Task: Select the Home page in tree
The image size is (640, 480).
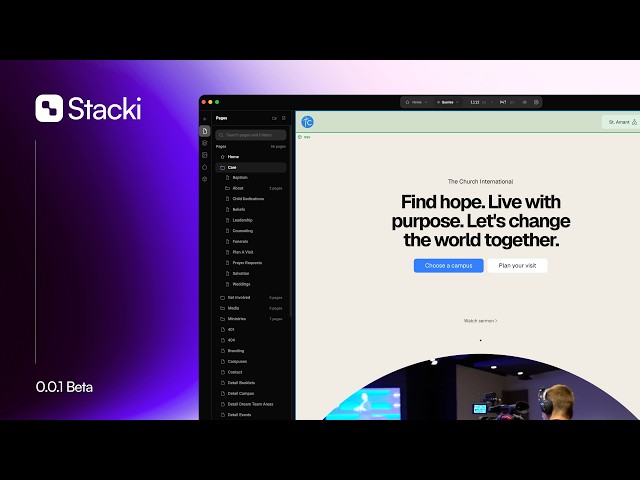Action: click(251, 157)
